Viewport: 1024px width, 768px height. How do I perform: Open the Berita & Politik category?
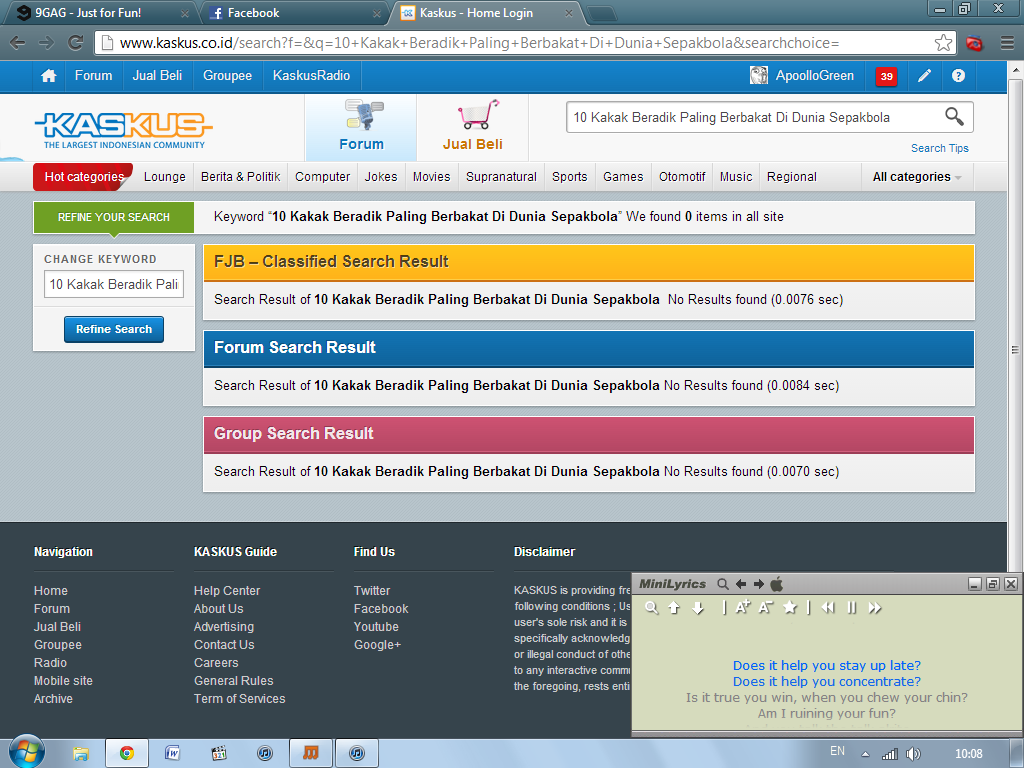tap(240, 177)
